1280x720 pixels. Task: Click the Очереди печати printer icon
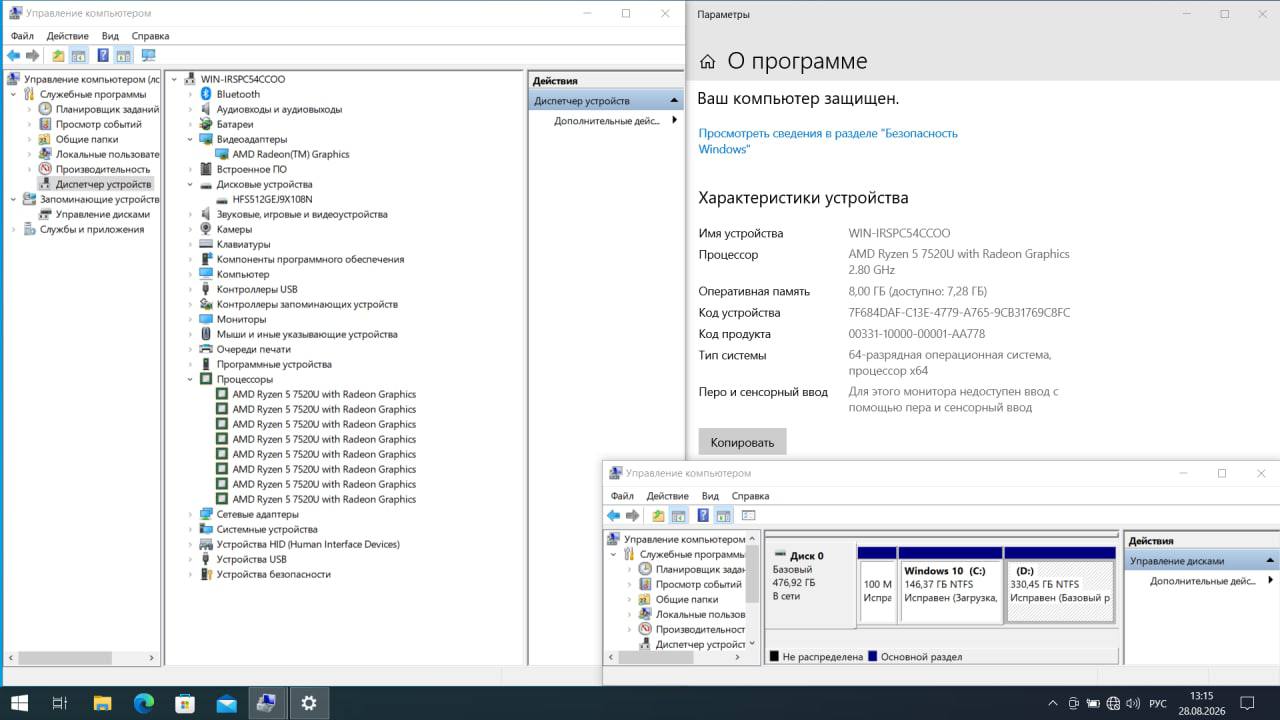tap(206, 349)
